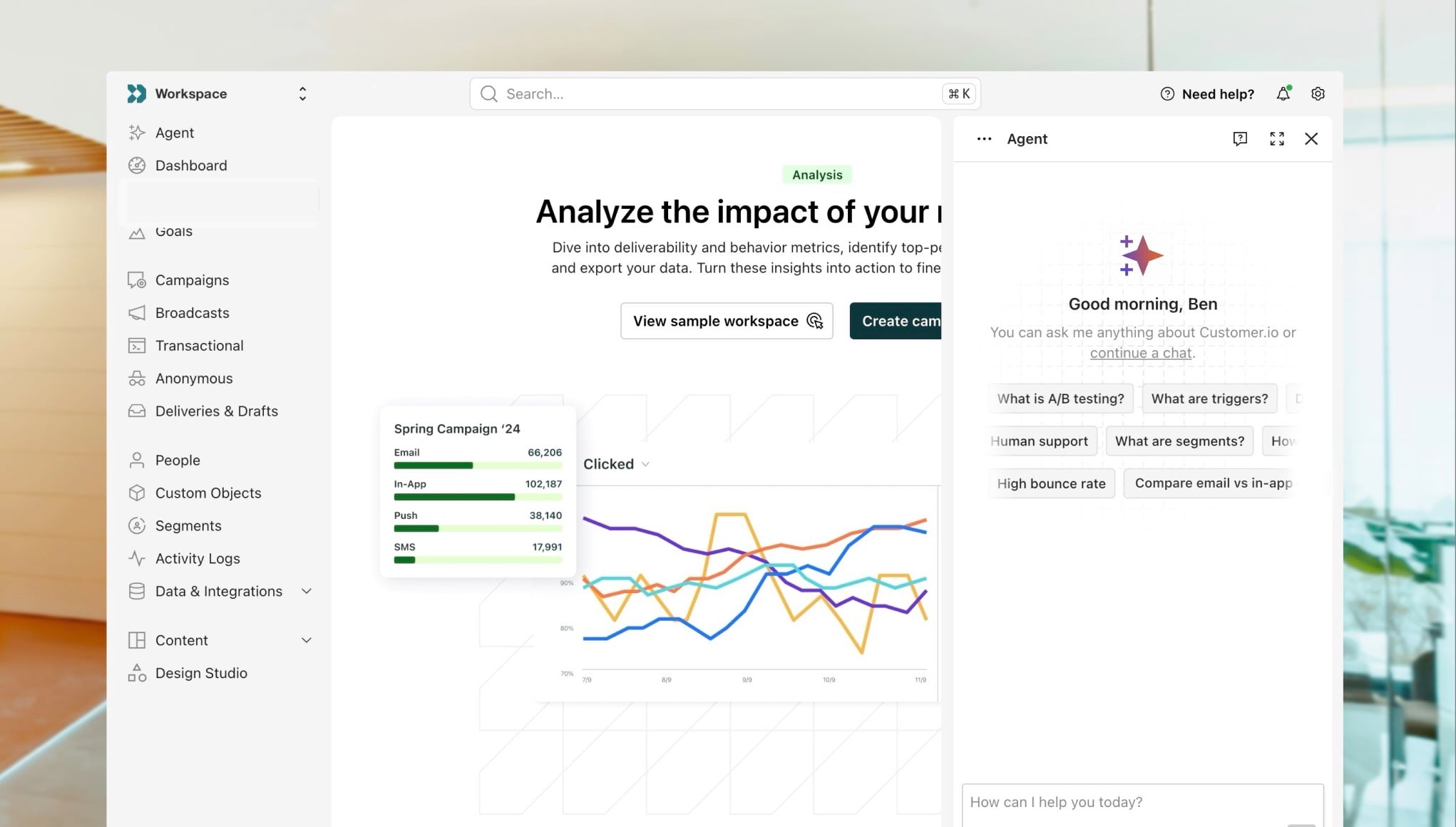Viewport: 1456px width, 827px height.
Task: Select the What is A/B testing? suggestion
Action: point(1060,399)
